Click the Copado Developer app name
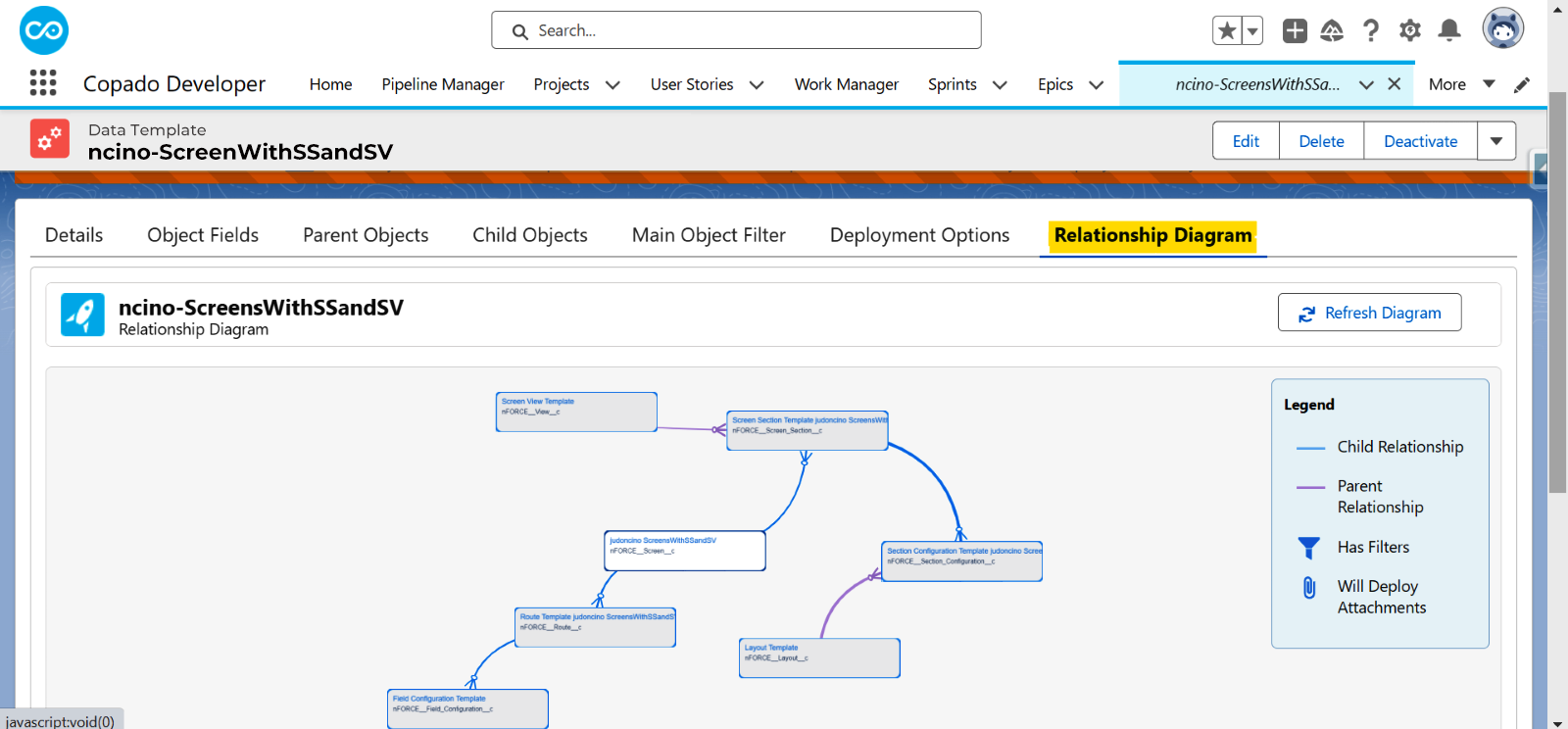 coord(174,84)
